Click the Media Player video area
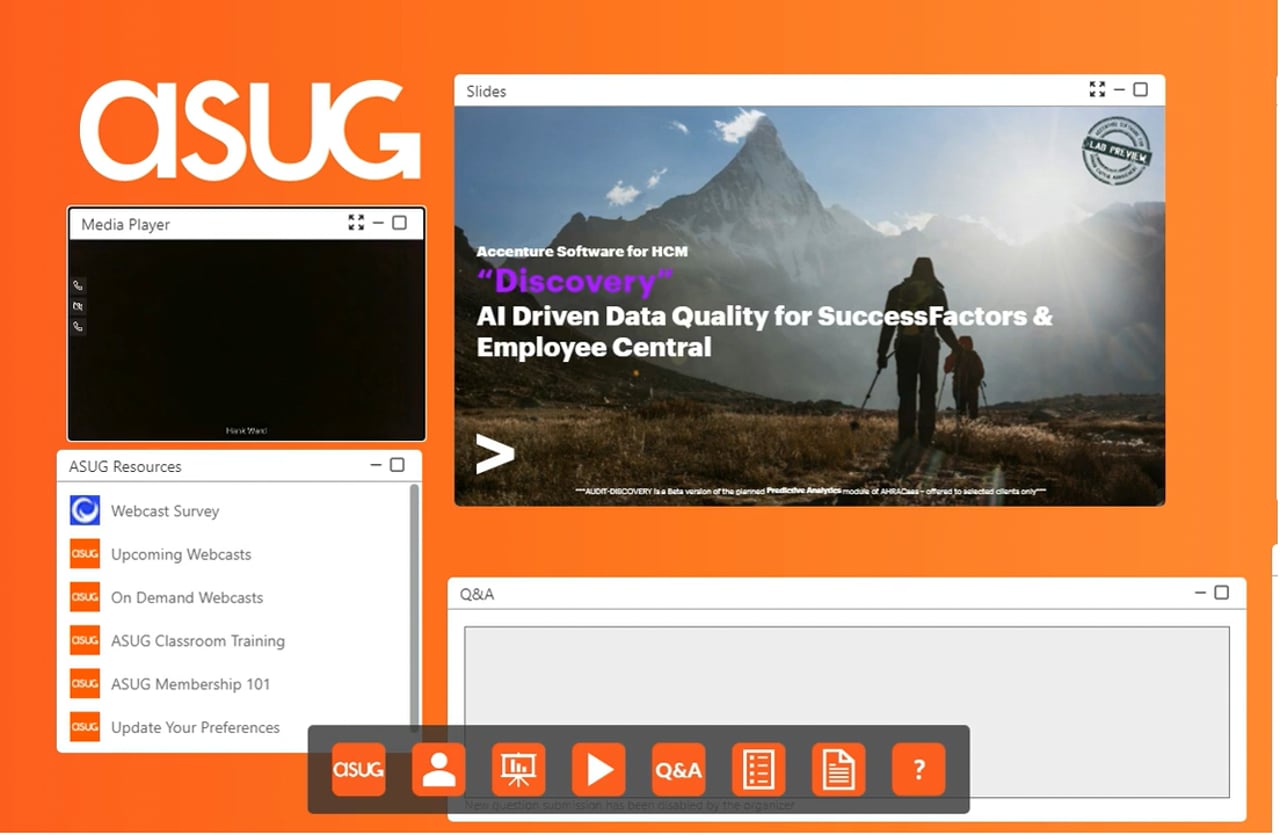Screen dimensions: 1280x835 point(246,339)
